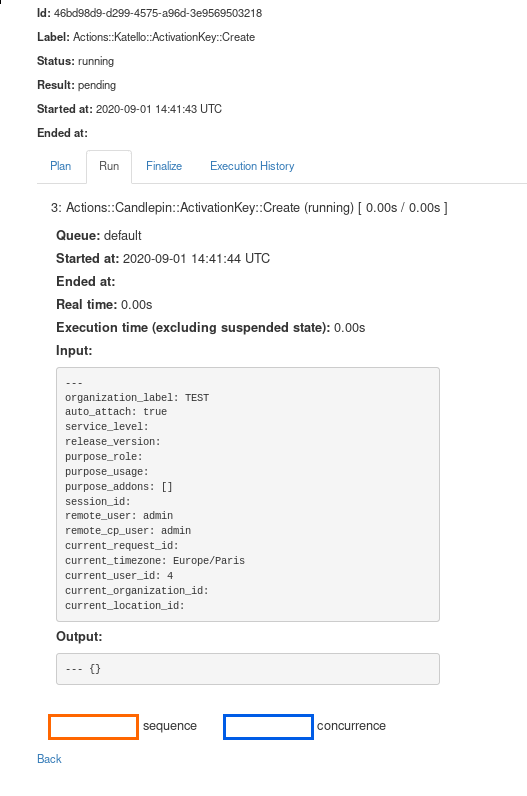527x796 pixels.
Task: Click the Queue default value
Action: 122,236
